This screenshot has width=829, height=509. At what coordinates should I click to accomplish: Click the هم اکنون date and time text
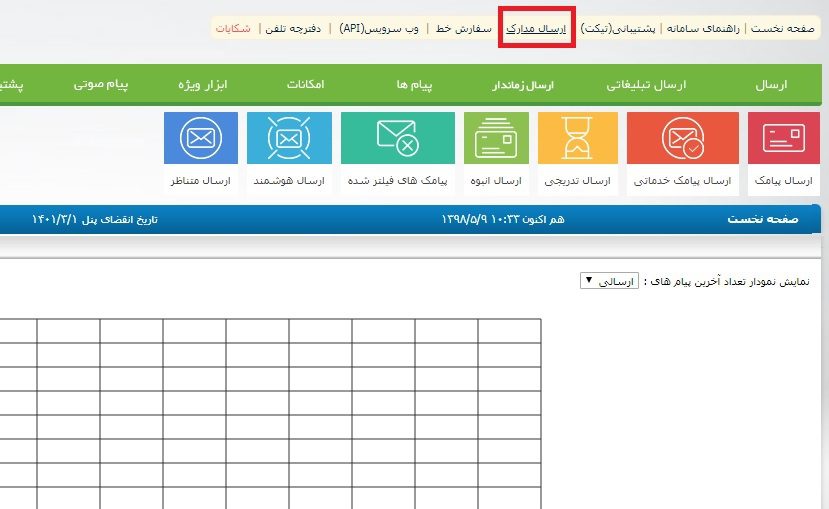503,219
